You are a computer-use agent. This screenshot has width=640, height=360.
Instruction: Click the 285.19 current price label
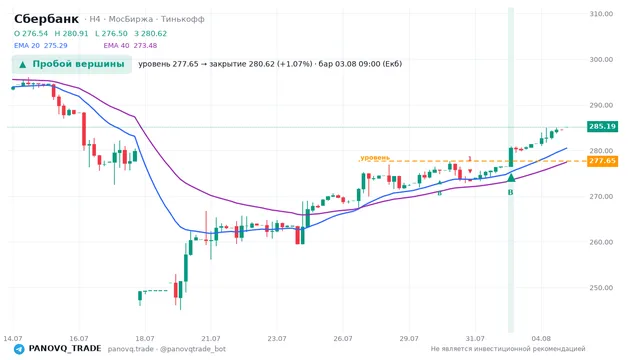point(602,126)
